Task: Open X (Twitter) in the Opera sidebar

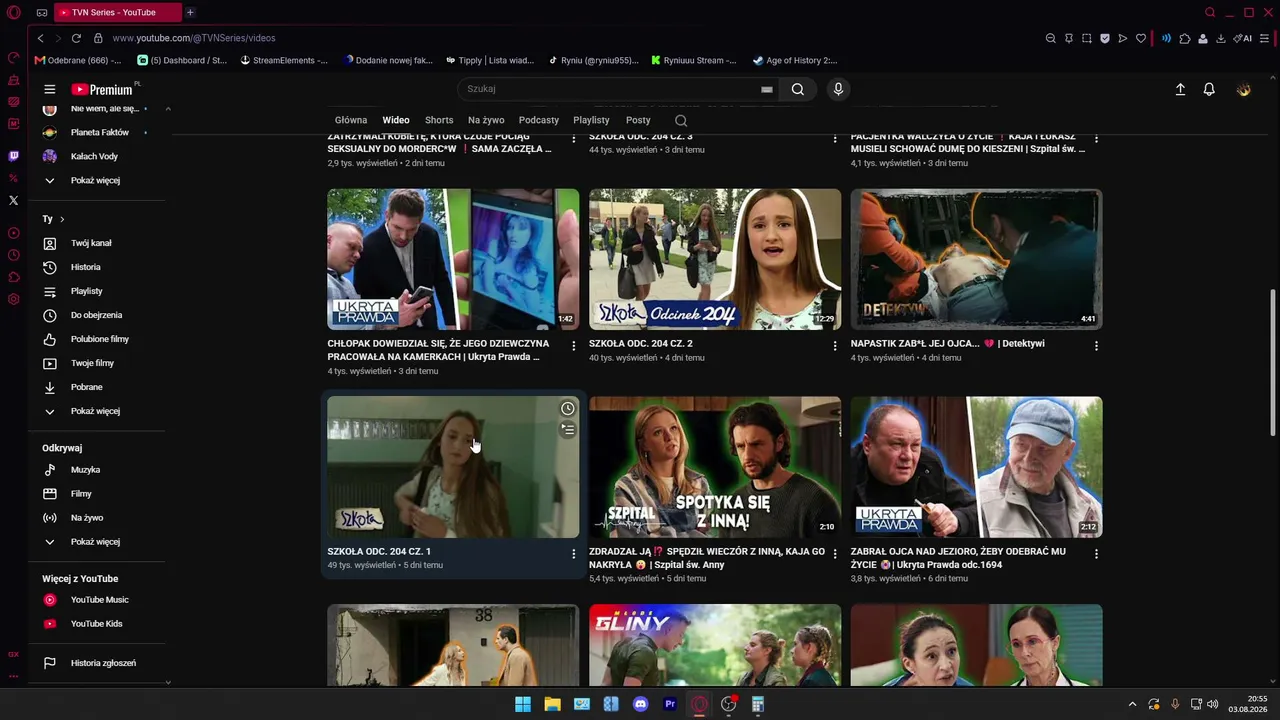Action: coord(14,200)
